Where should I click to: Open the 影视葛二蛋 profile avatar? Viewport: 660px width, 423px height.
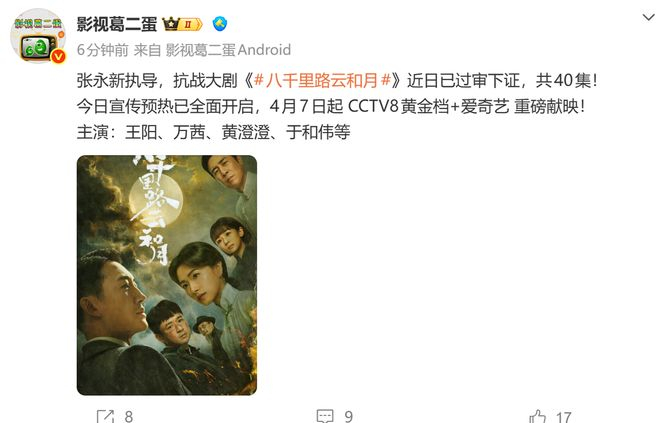coord(38,36)
